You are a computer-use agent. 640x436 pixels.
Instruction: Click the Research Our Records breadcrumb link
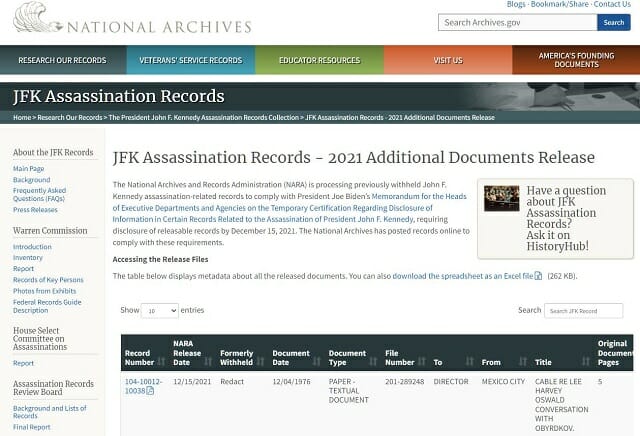[x=70, y=118]
